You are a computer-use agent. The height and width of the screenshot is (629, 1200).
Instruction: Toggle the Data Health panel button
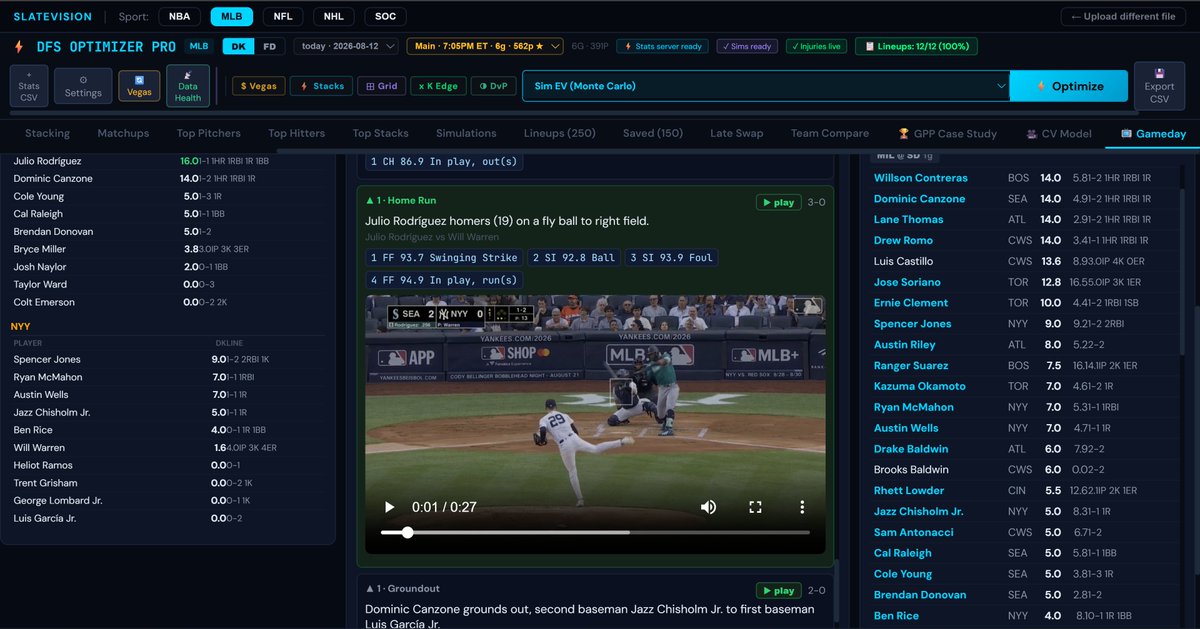coord(188,86)
